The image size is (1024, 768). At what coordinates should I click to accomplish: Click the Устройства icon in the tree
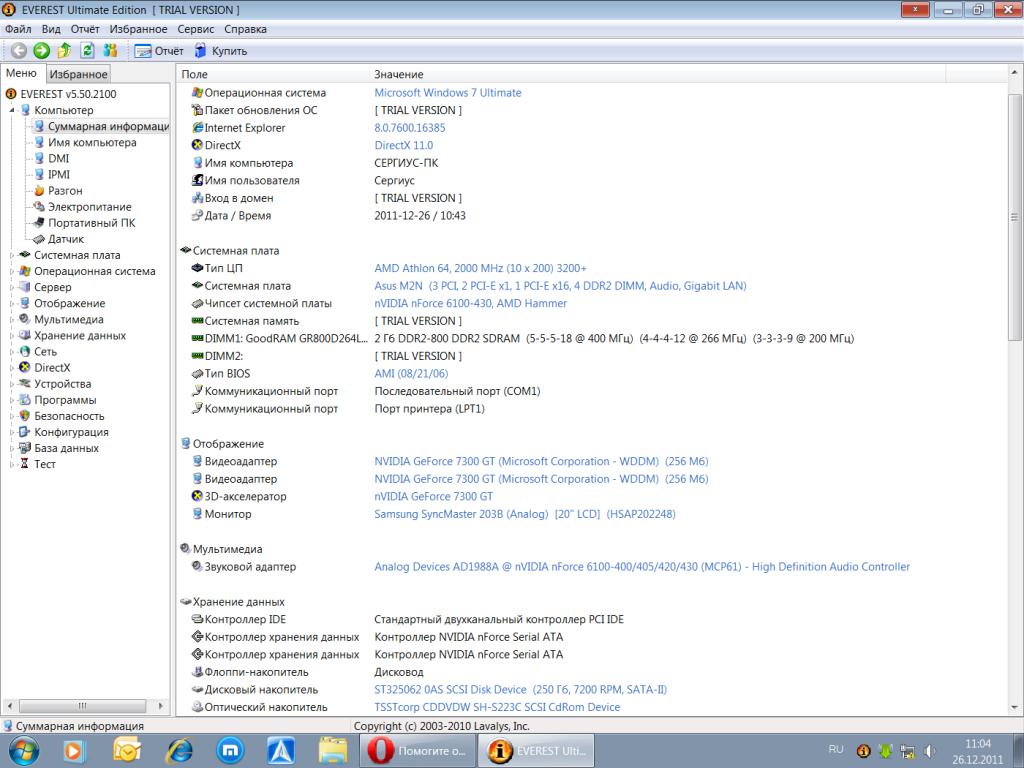pos(25,384)
